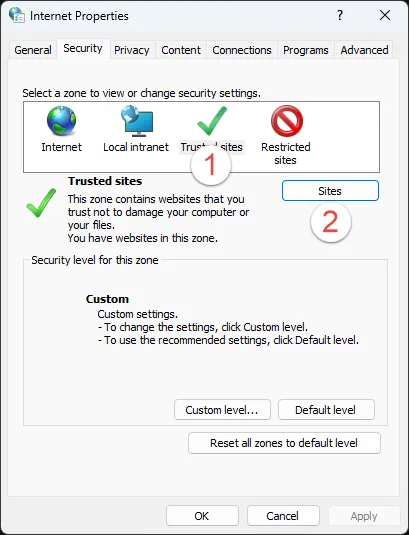The image size is (409, 535).
Task: Select the Internet zone globe icon
Action: tap(61, 121)
